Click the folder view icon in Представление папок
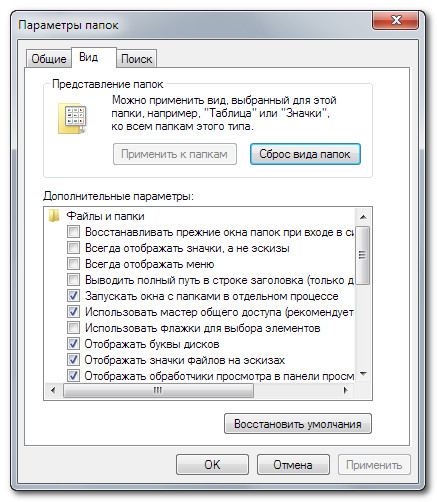Image resolution: width=437 pixels, height=502 pixels. tap(72, 118)
